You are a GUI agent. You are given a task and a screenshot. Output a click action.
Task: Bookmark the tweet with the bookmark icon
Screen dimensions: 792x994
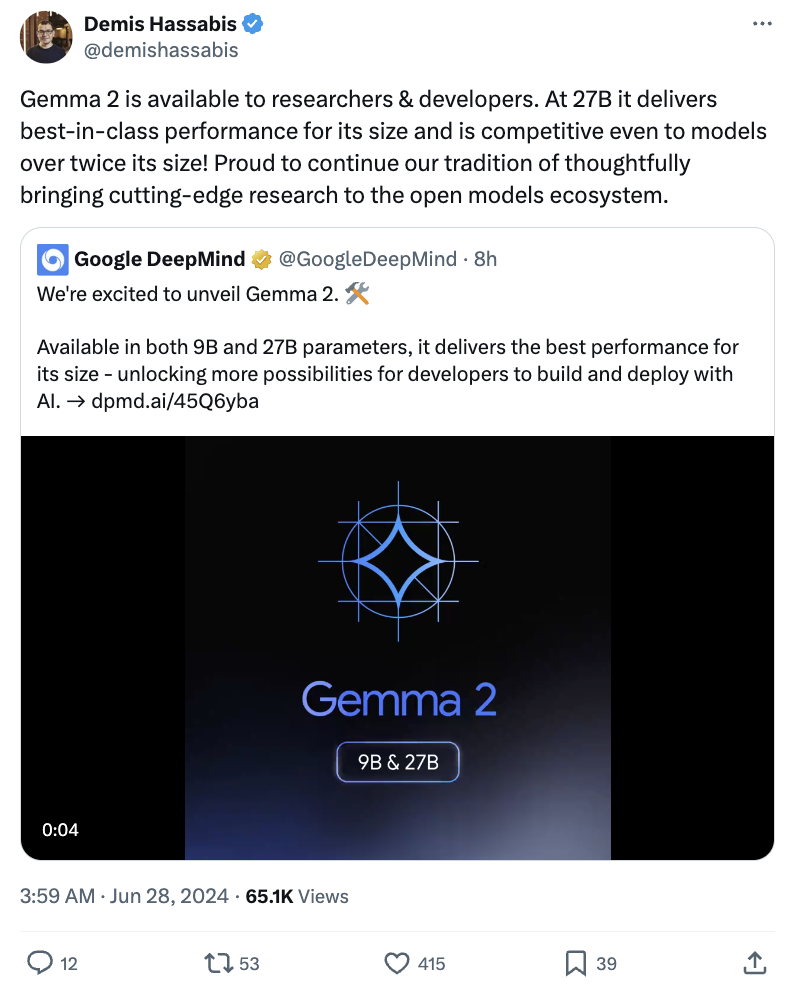[x=575, y=963]
